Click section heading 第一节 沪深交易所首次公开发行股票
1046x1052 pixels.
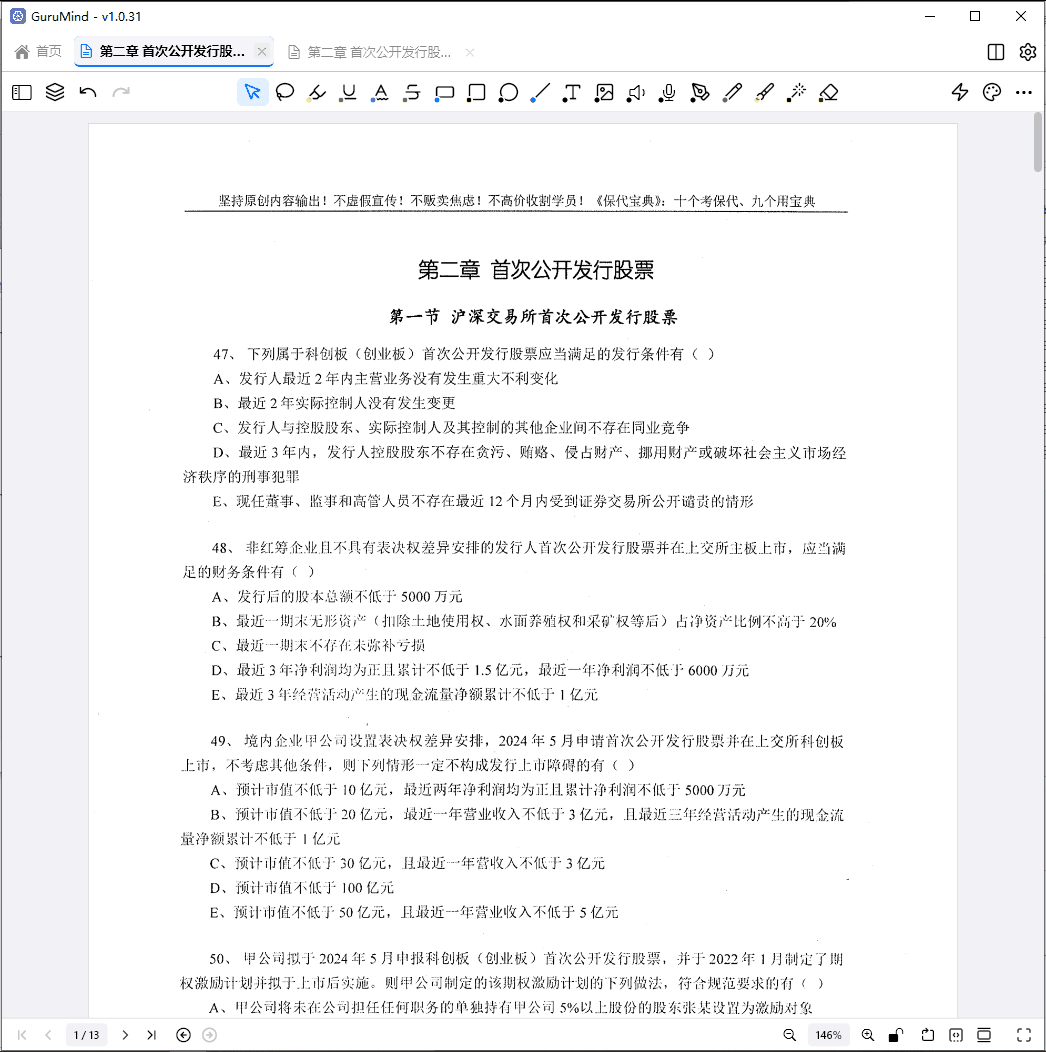pyautogui.click(x=533, y=317)
